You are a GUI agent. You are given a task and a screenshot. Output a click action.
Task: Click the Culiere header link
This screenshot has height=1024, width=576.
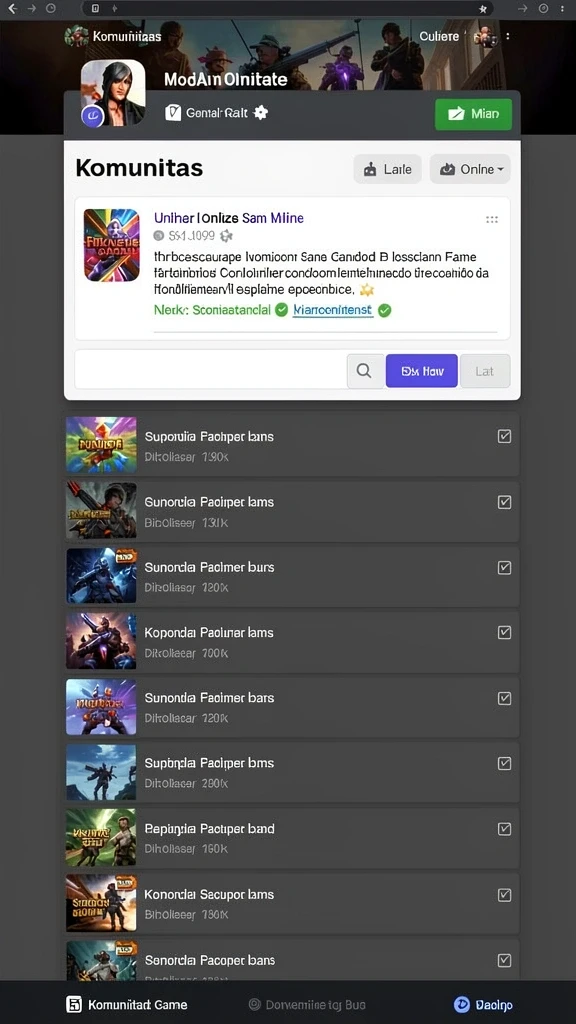(439, 37)
